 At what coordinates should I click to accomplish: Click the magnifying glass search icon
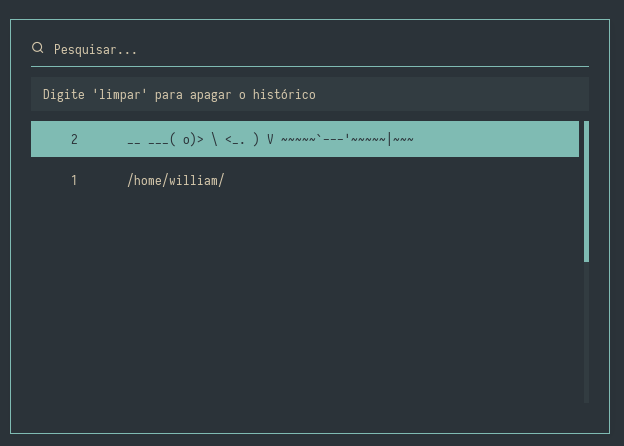tap(38, 48)
